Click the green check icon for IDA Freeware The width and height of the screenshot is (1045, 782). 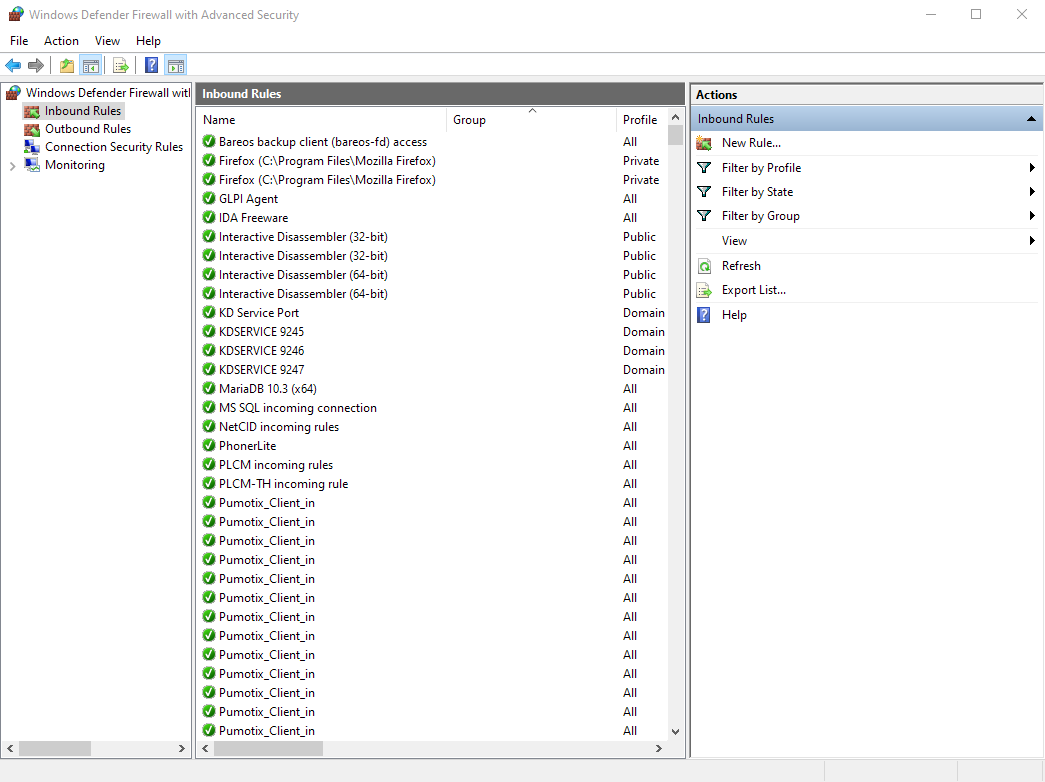(x=209, y=217)
